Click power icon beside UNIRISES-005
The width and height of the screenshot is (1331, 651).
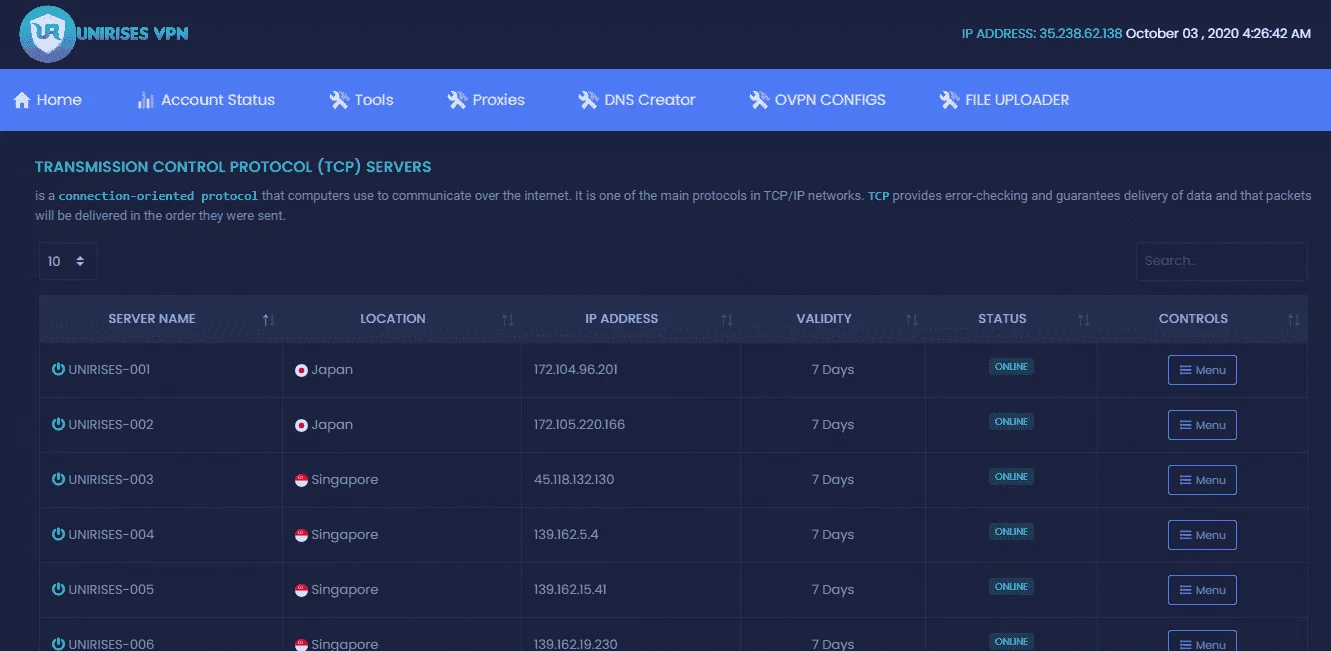(58, 589)
